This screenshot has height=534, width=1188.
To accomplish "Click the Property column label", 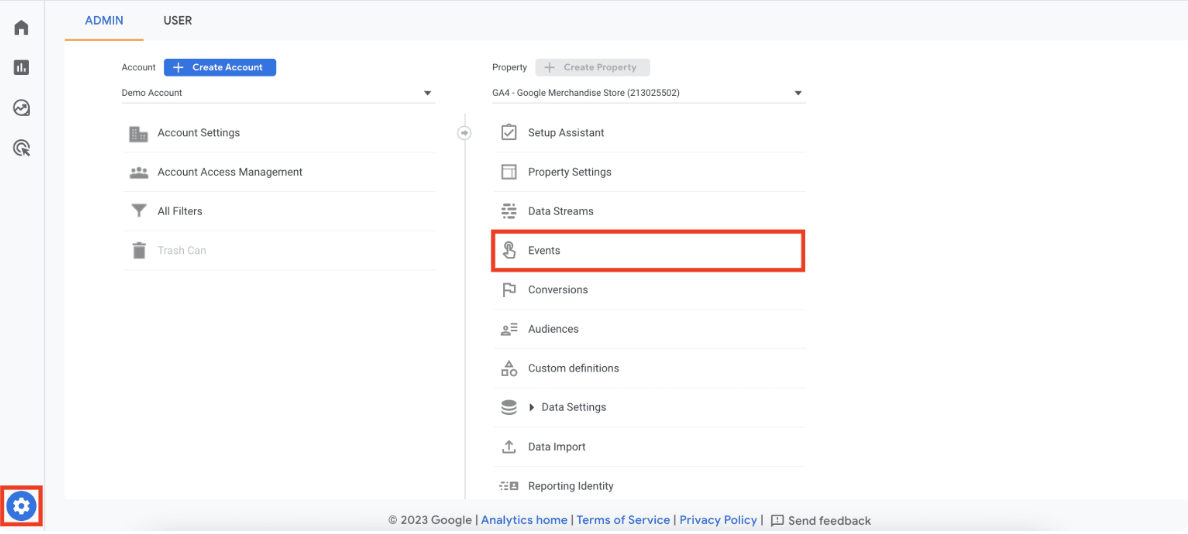I will [x=509, y=67].
